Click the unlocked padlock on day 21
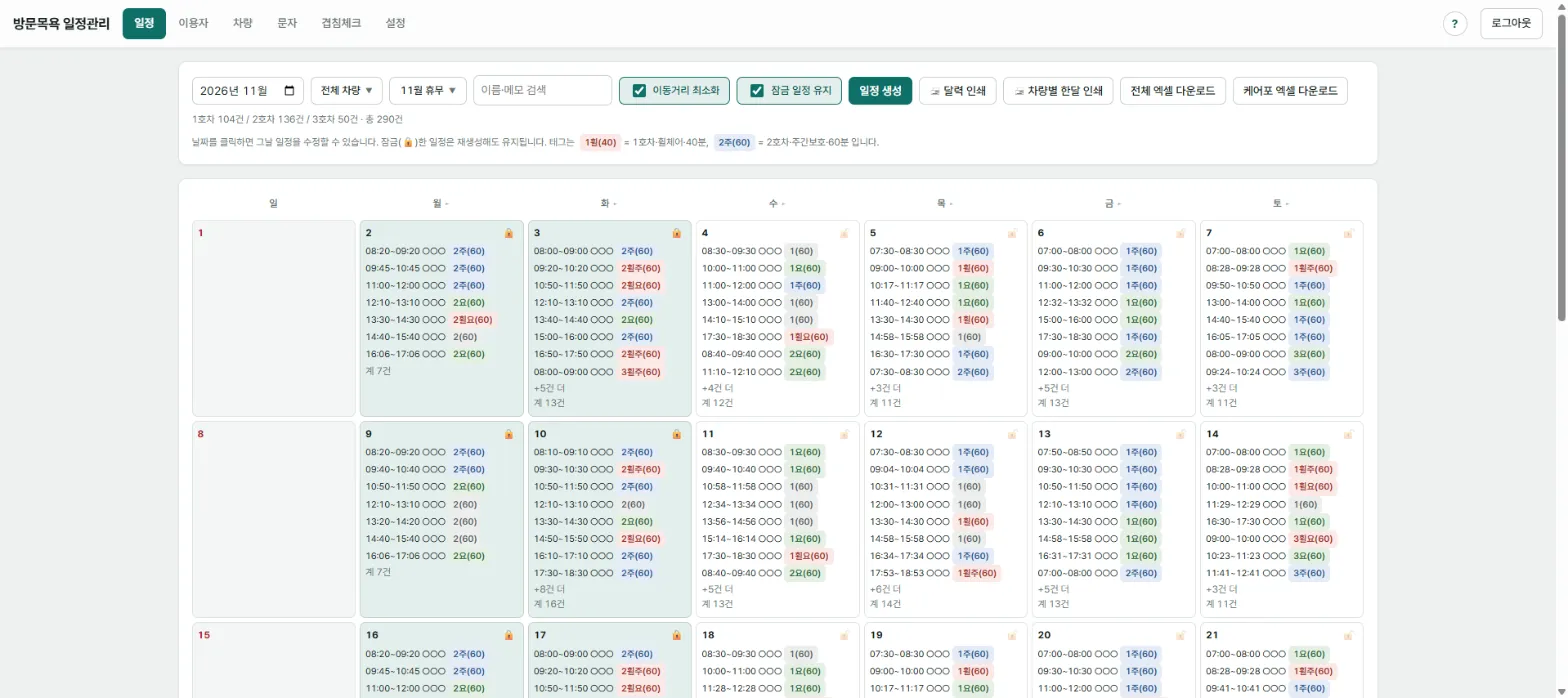The image size is (1568, 698). coord(1348,635)
